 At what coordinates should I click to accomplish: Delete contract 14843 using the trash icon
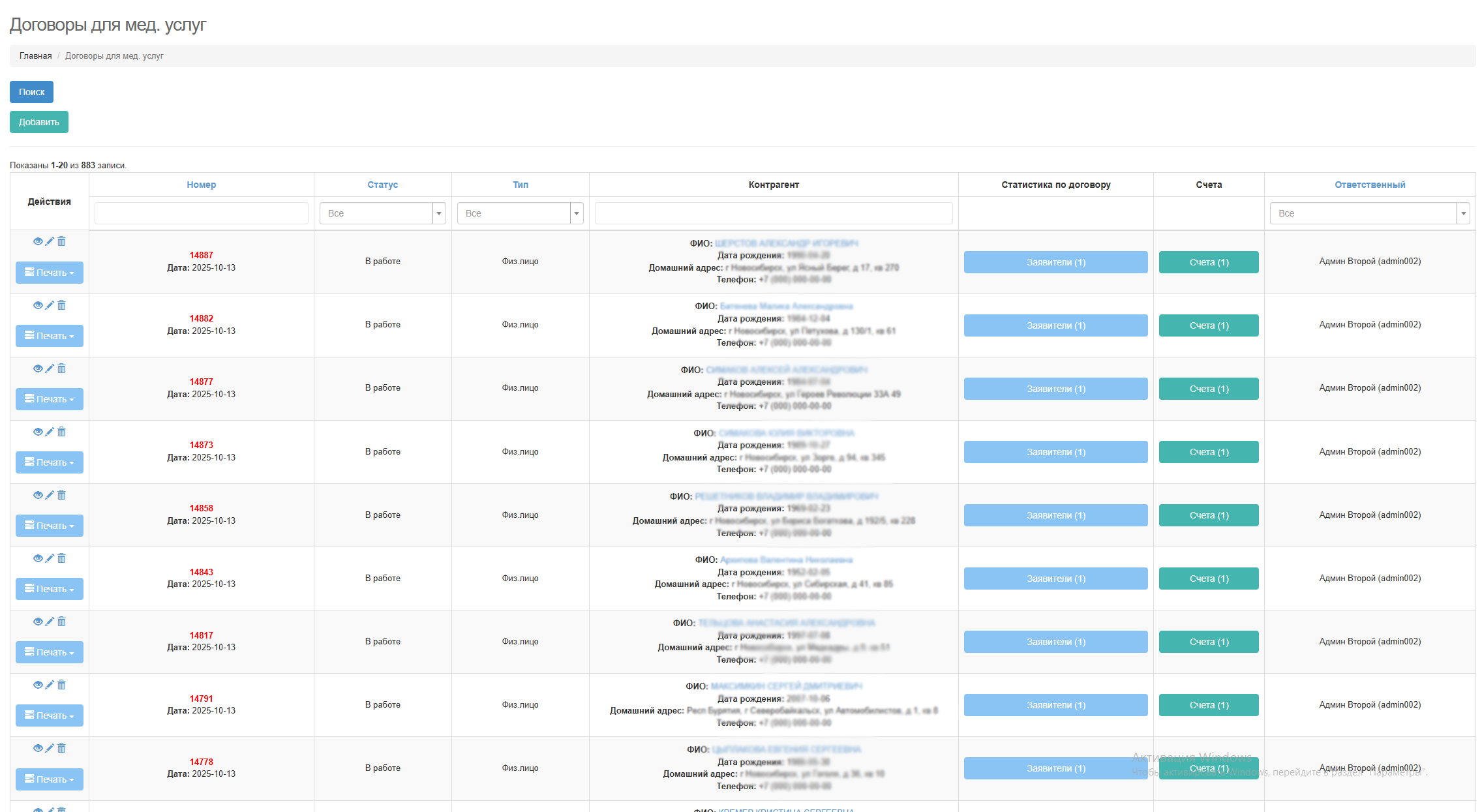pyautogui.click(x=61, y=558)
